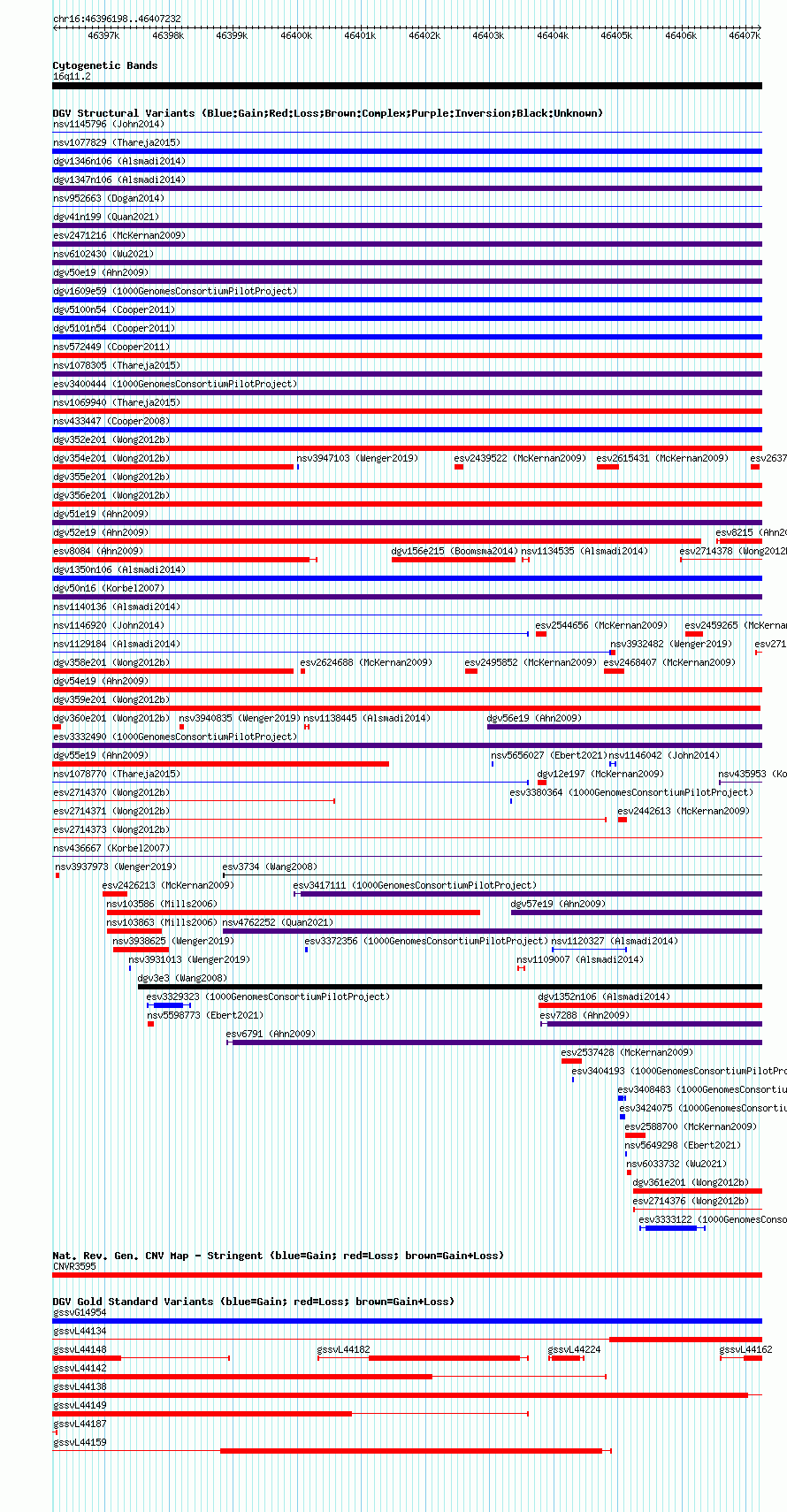Select esv2544656 (McKernan2009) variant
The image size is (787, 1512).
point(601,625)
